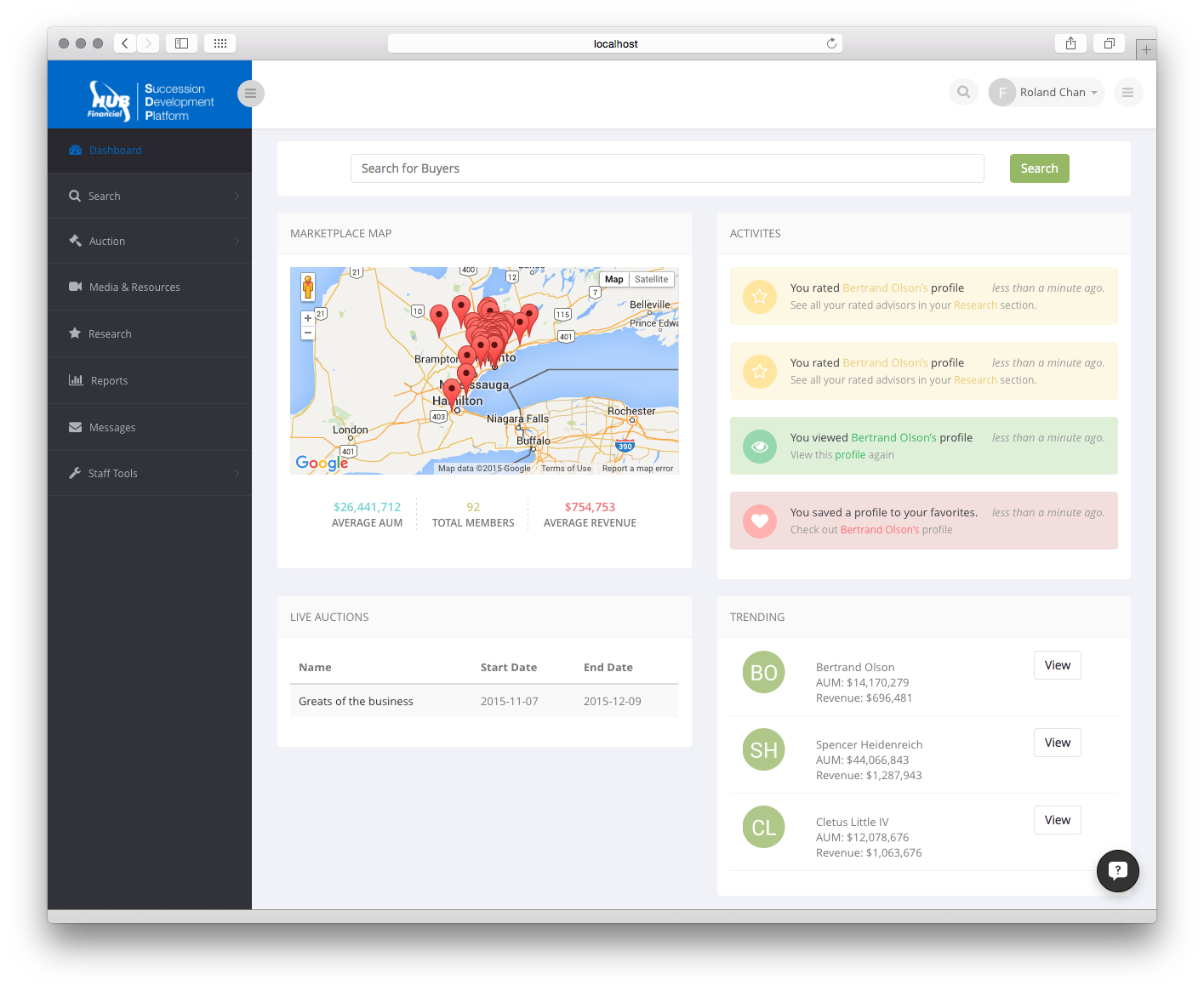1204x991 pixels.
Task: Click the Safari share icon
Action: pyautogui.click(x=1070, y=43)
